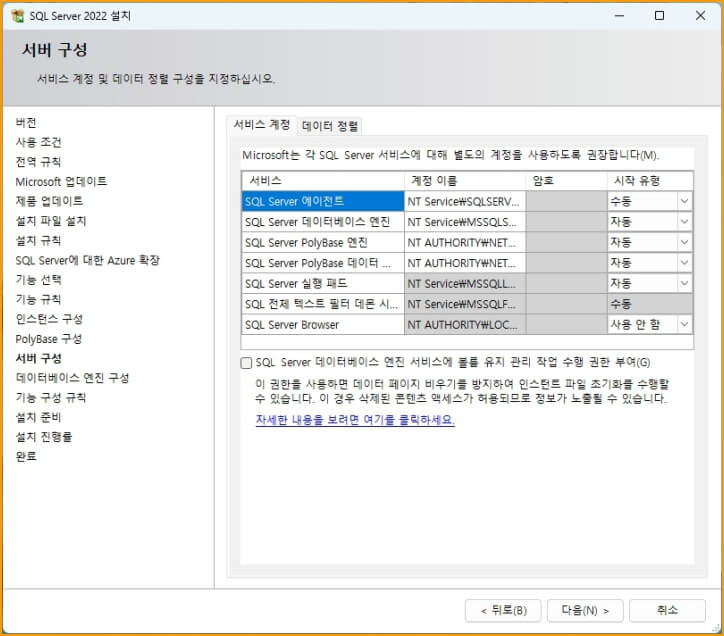Switch to the 서비스 계정 tab
This screenshot has height=636, width=724.
262,125
